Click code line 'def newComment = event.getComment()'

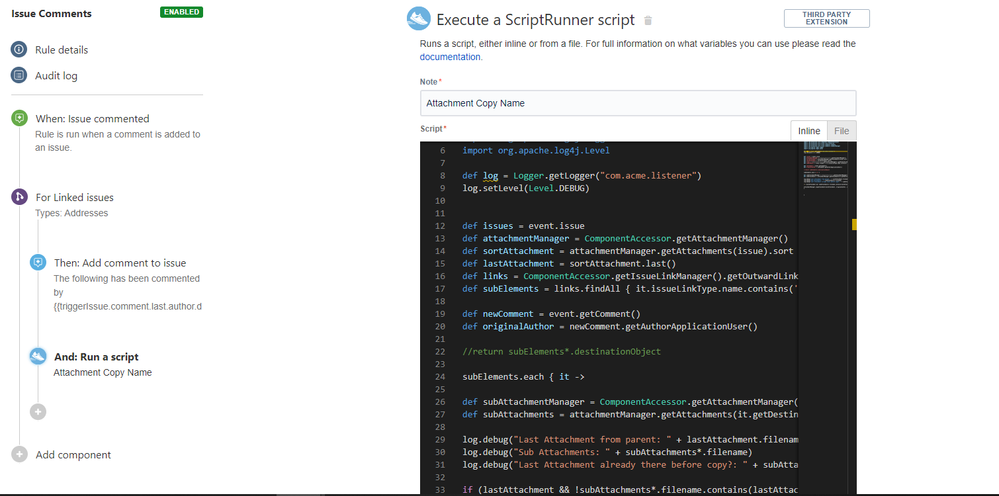pyautogui.click(x=551, y=314)
